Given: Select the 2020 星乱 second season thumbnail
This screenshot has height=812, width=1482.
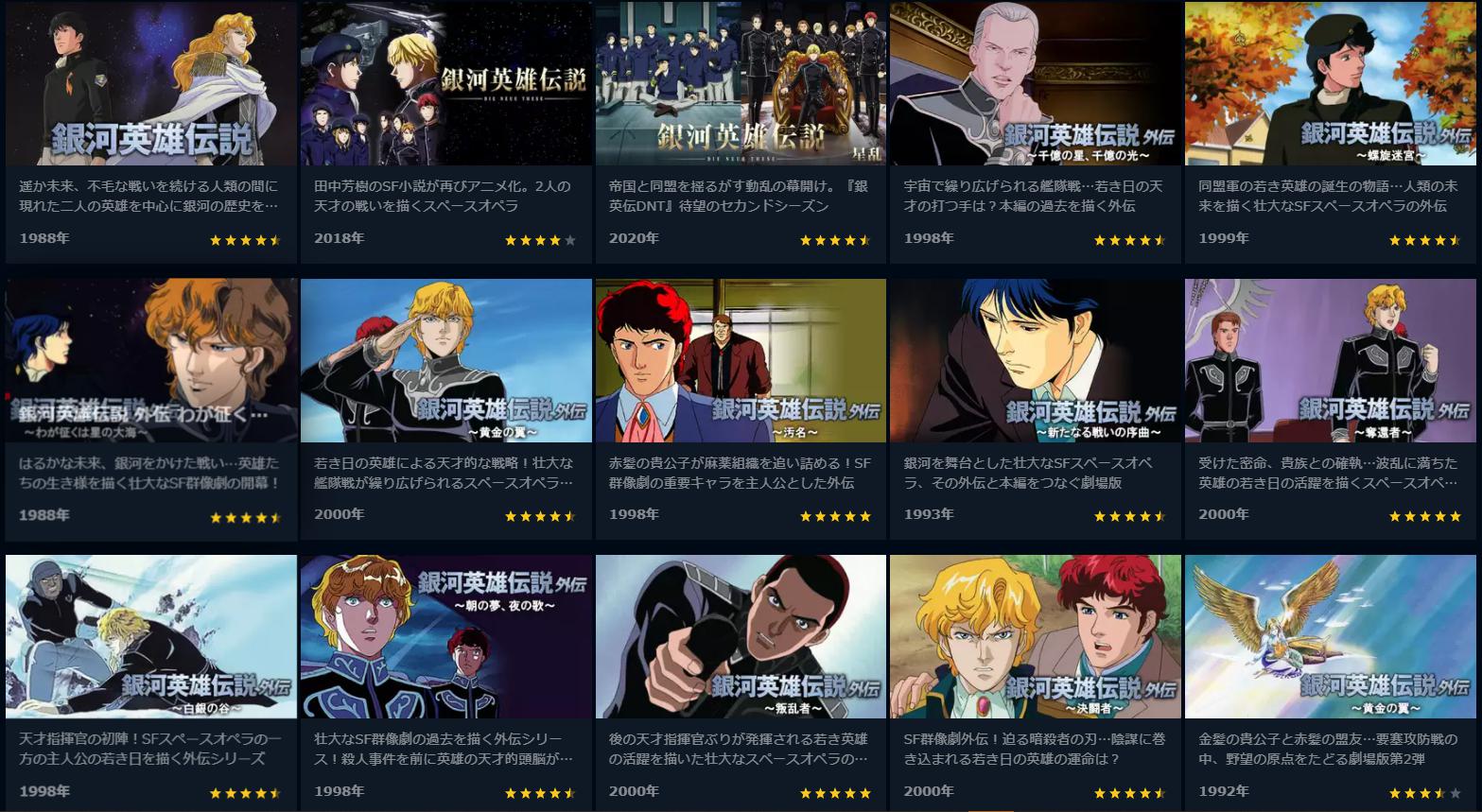Looking at the screenshot, I should (x=741, y=83).
